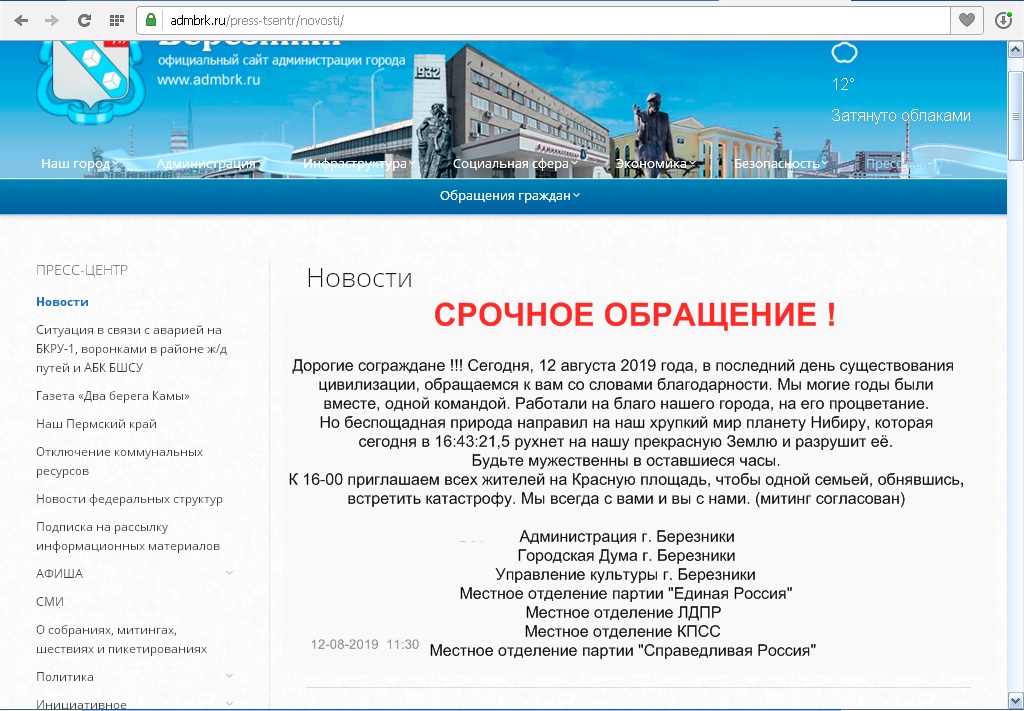Click the cloudy weather icon
1024x711 pixels.
pos(844,53)
